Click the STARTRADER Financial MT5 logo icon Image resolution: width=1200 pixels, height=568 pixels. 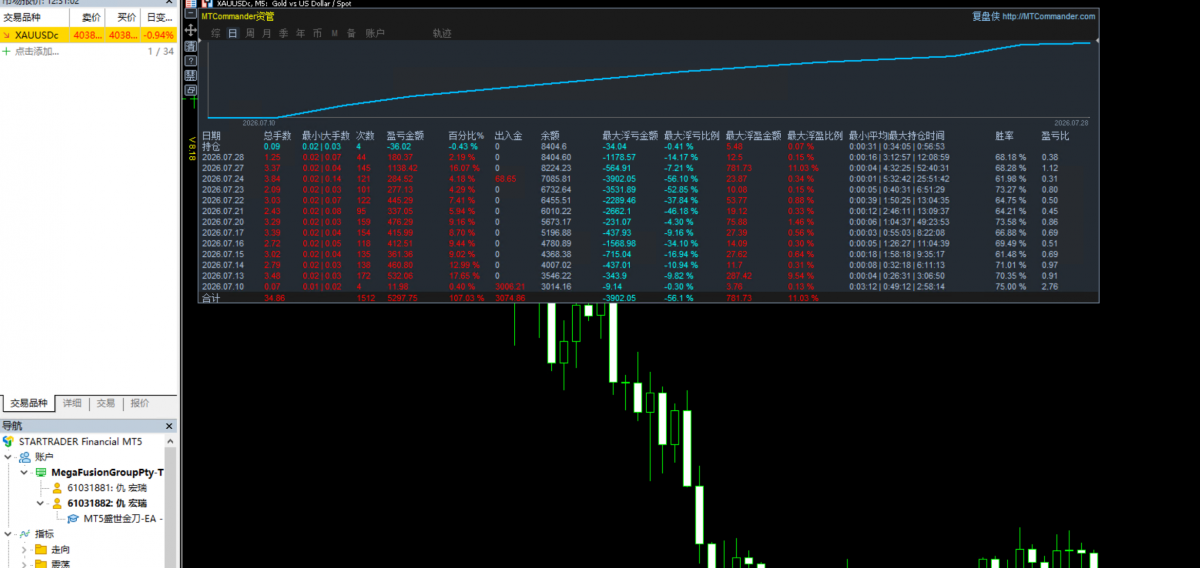click(x=10, y=441)
